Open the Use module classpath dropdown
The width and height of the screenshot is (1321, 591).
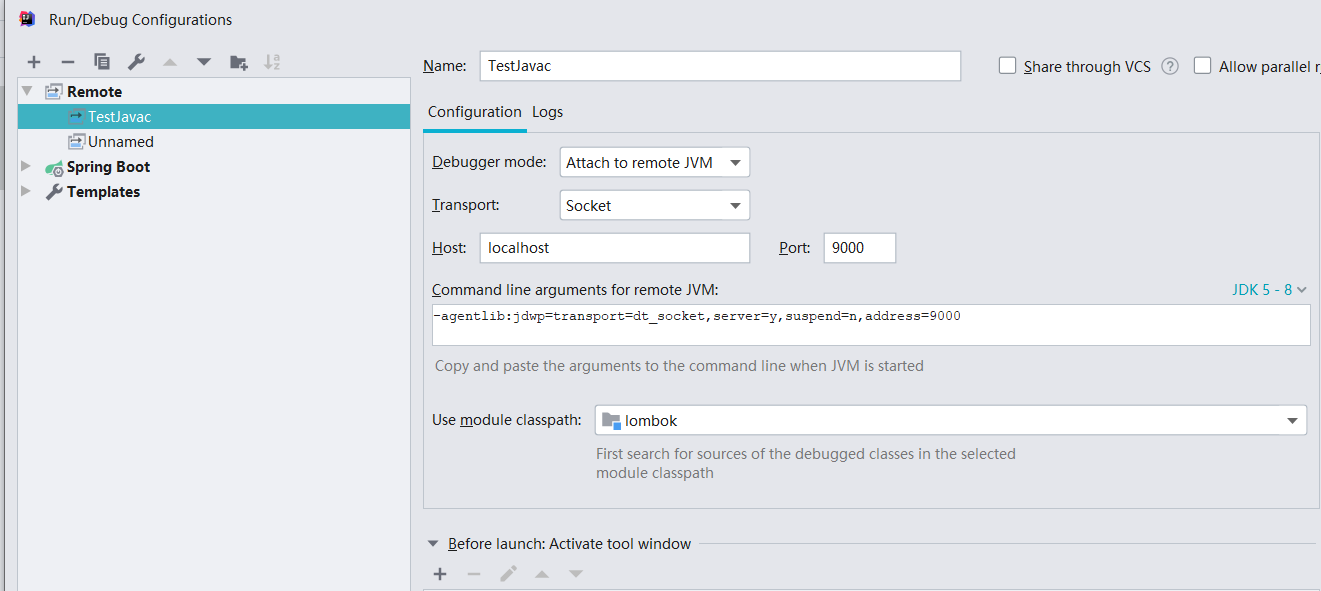coord(950,421)
